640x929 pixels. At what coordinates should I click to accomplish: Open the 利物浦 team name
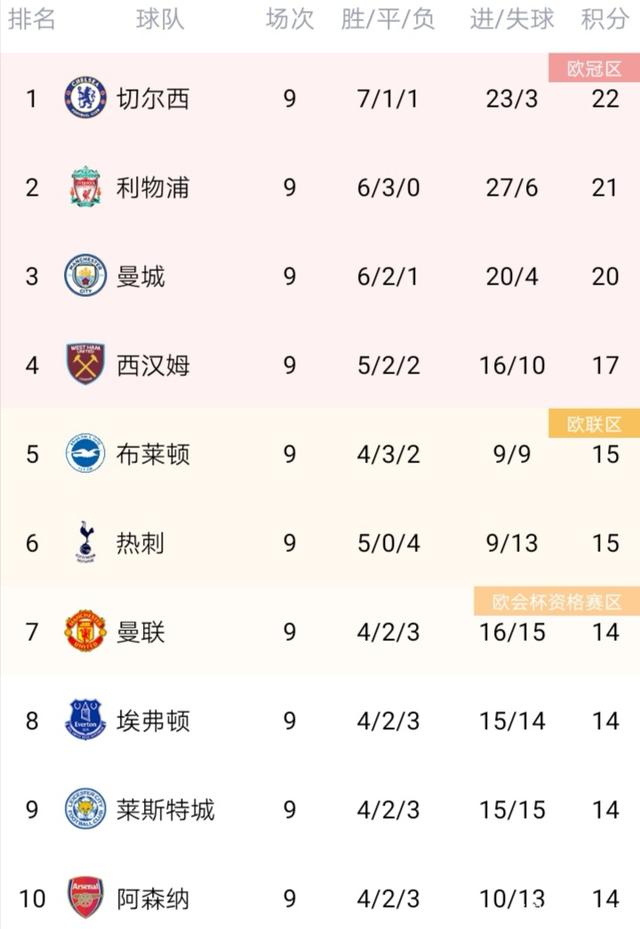click(x=153, y=187)
